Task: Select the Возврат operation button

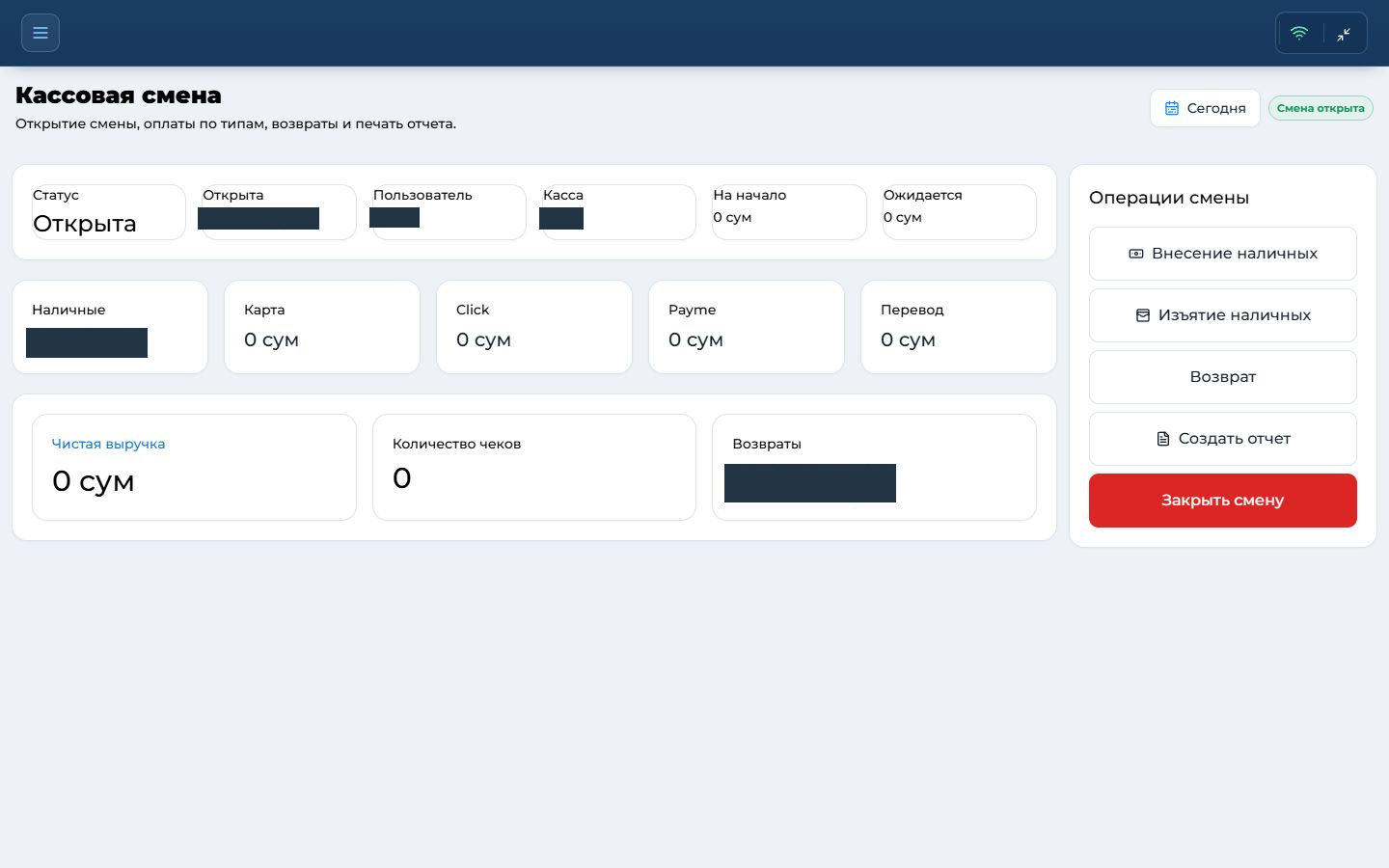Action: pyautogui.click(x=1223, y=377)
